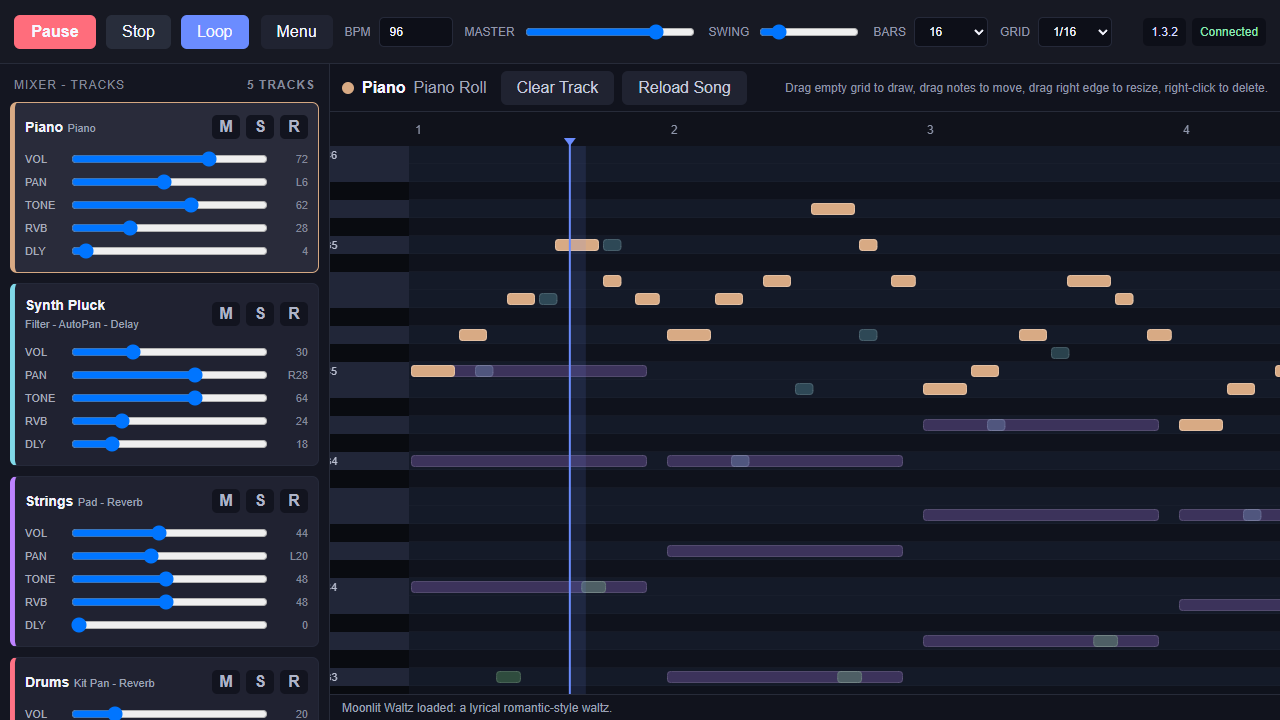The width and height of the screenshot is (1280, 720).
Task: Solo the Piano track
Action: tap(260, 126)
